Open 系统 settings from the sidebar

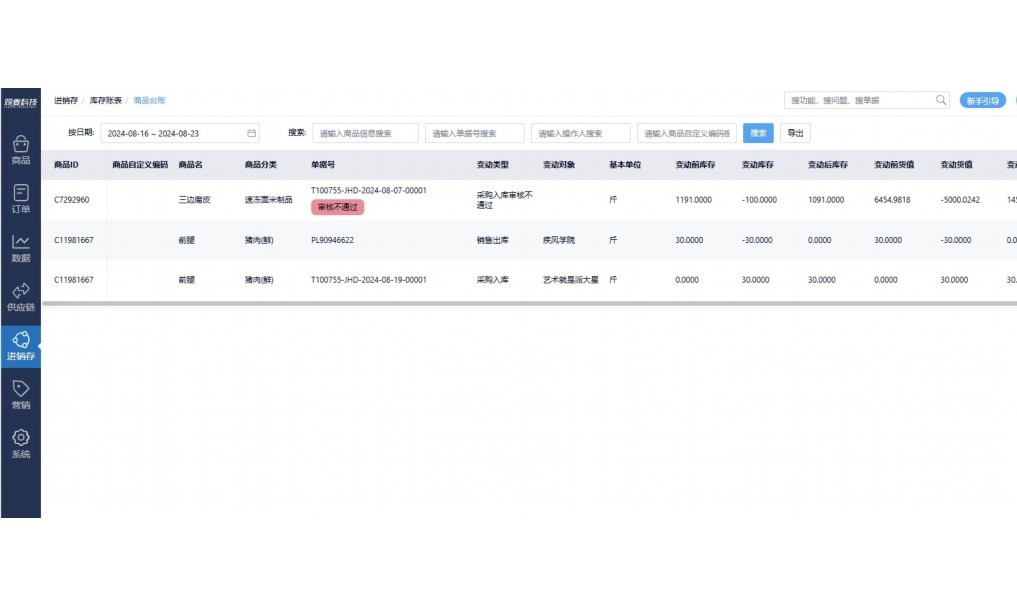pyautogui.click(x=20, y=441)
